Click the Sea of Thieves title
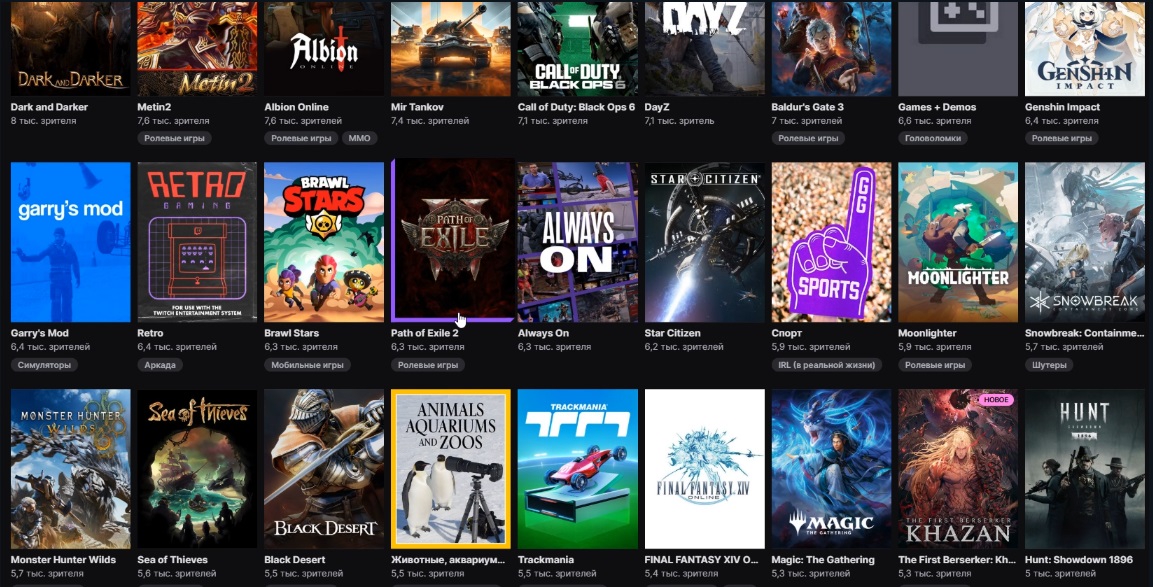This screenshot has height=587, width=1153. coord(173,560)
